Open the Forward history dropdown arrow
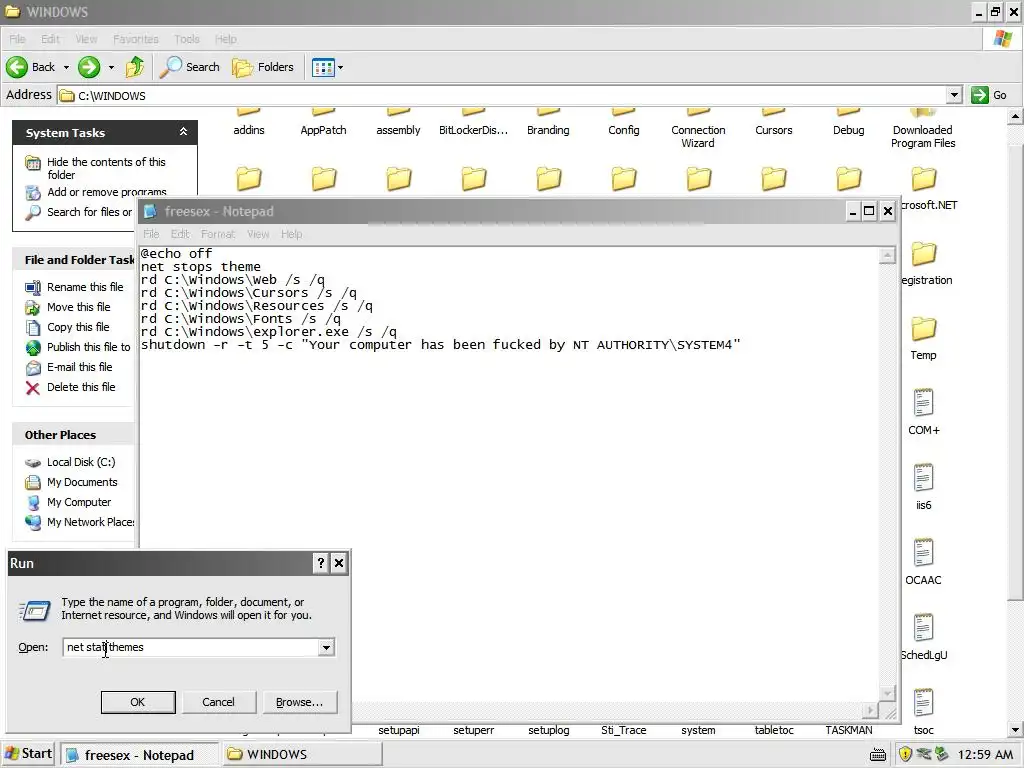This screenshot has height=768, width=1024. [111, 67]
